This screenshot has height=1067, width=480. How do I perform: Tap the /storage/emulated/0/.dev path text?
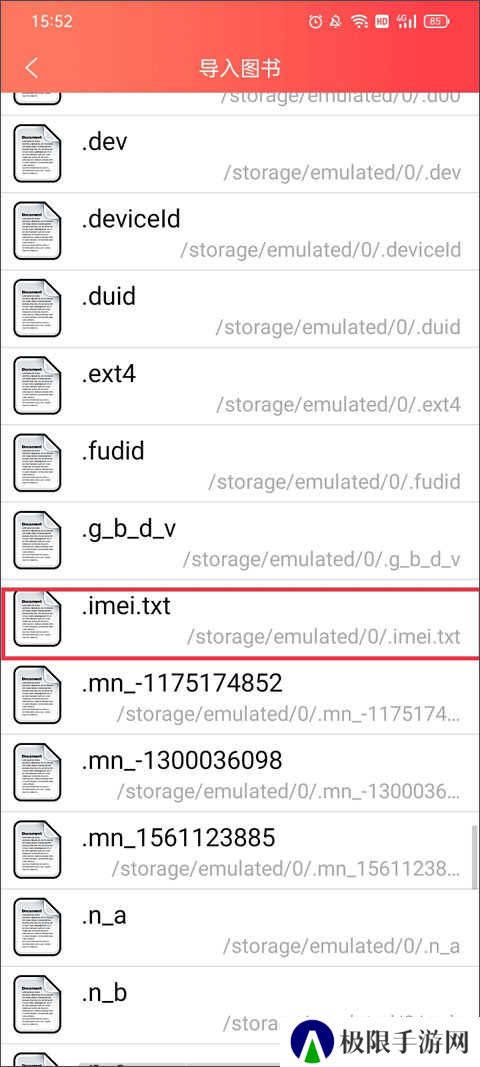[342, 171]
